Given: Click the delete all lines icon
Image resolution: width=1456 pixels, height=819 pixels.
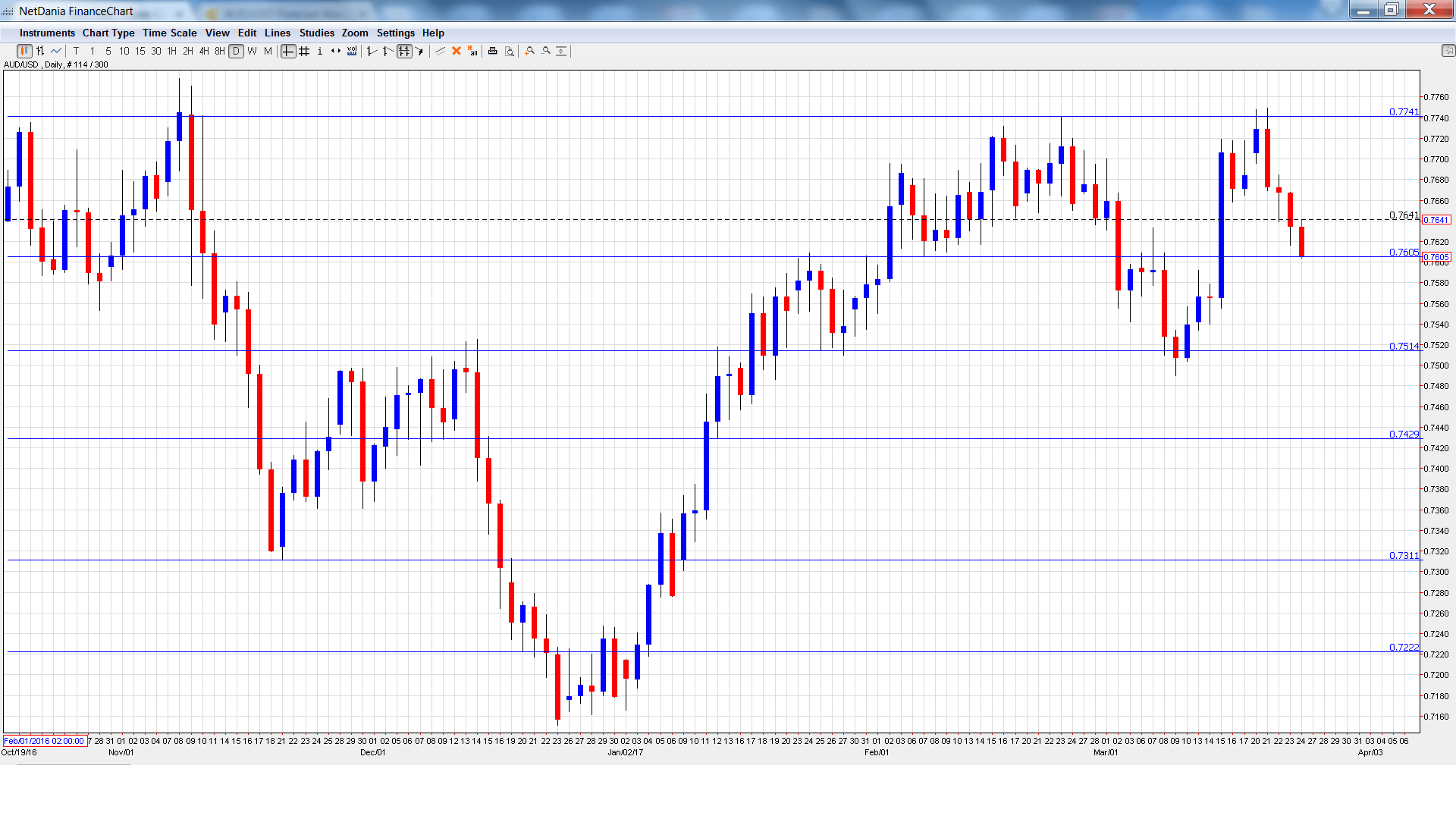Looking at the screenshot, I should coord(472,52).
